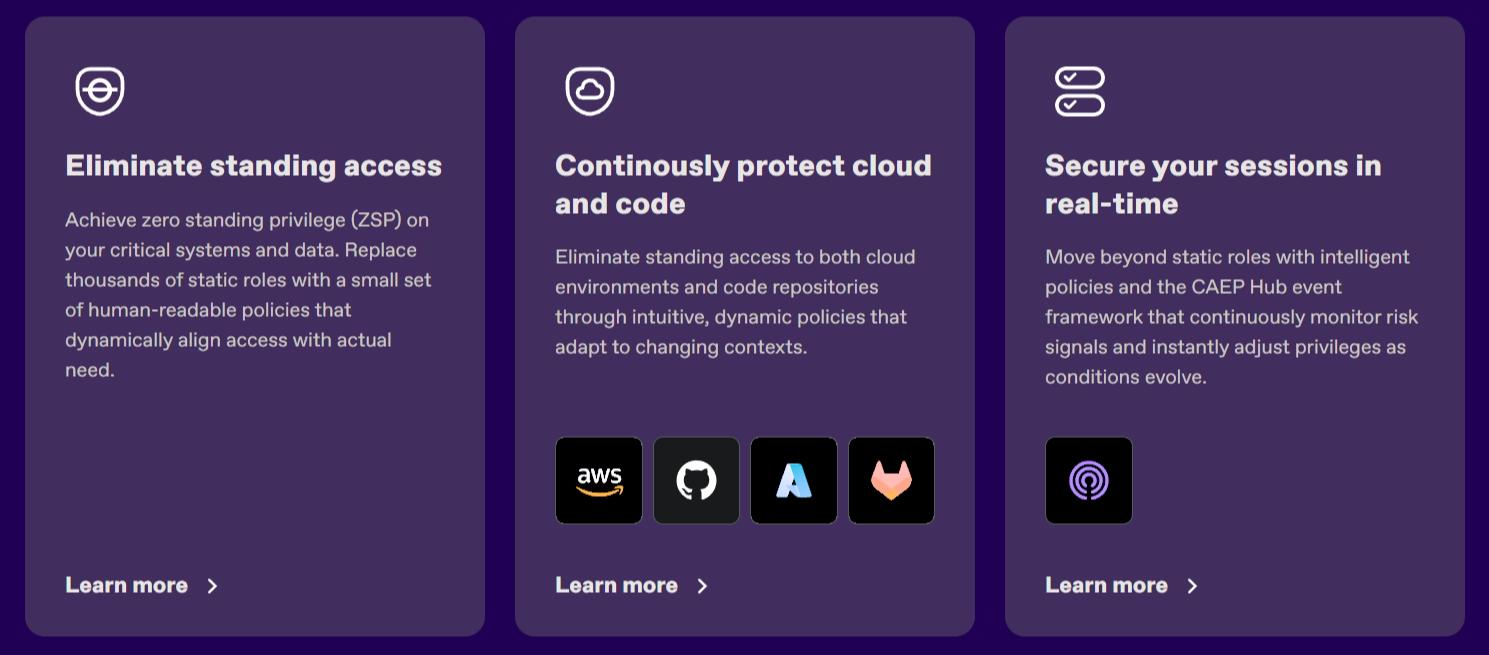Click the GitHub logo icon
Image resolution: width=1489 pixels, height=655 pixels.
pyautogui.click(x=696, y=480)
